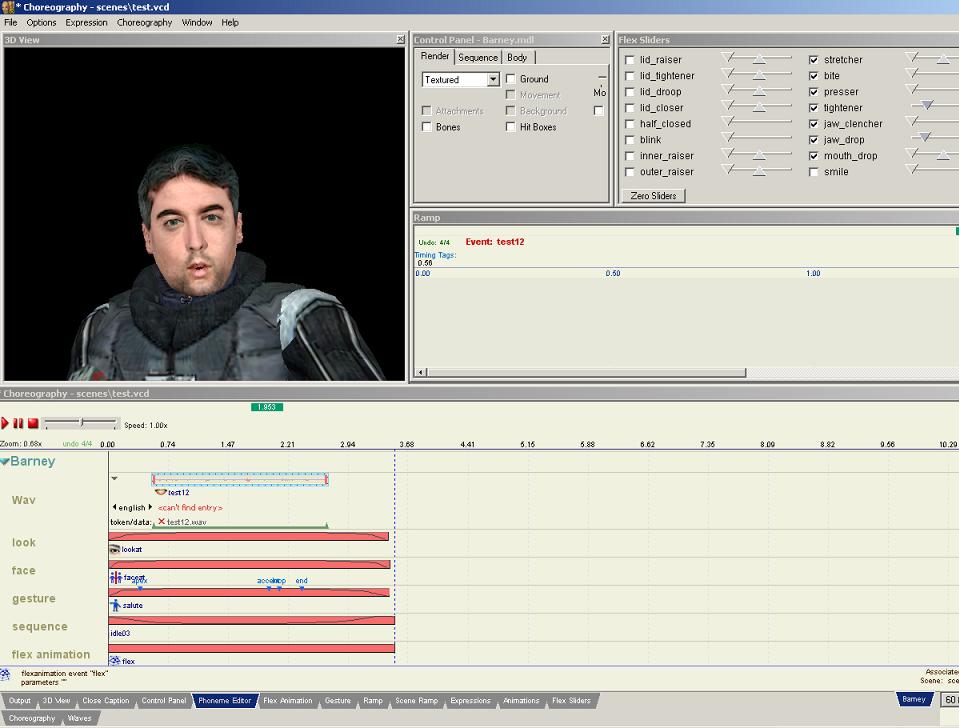Enable the Bones checkbox
Viewport: 959px width, 728px height.
tap(427, 127)
